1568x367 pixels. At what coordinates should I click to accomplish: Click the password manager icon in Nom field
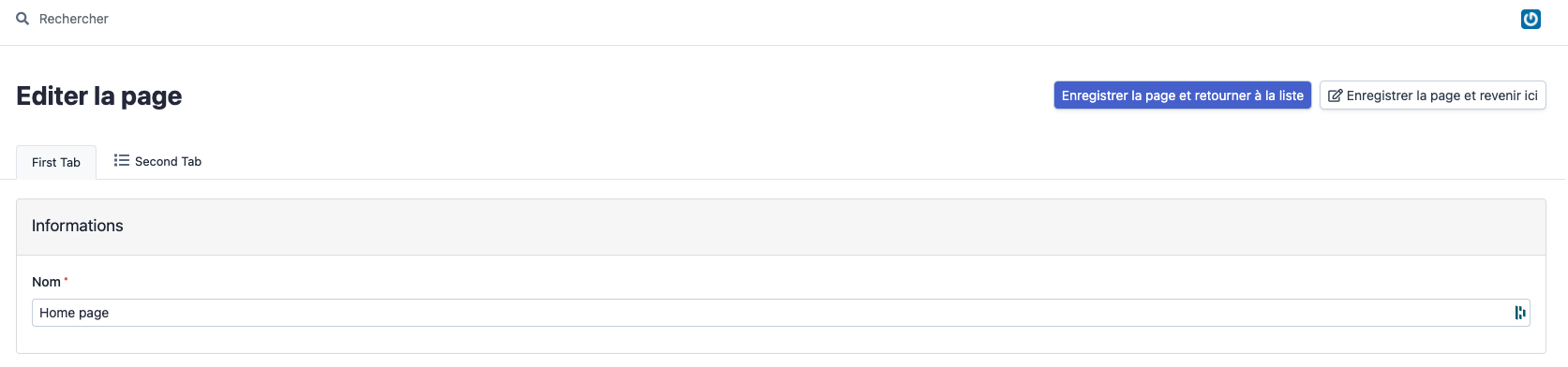(x=1519, y=313)
